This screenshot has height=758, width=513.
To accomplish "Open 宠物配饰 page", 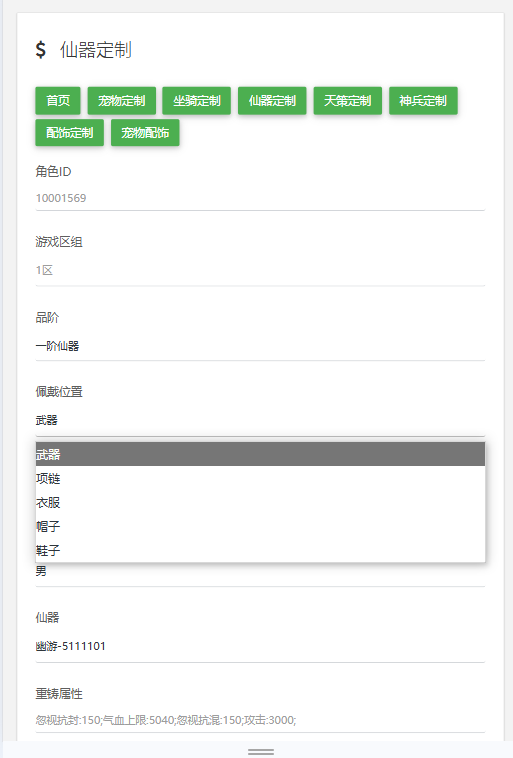I will 145,132.
